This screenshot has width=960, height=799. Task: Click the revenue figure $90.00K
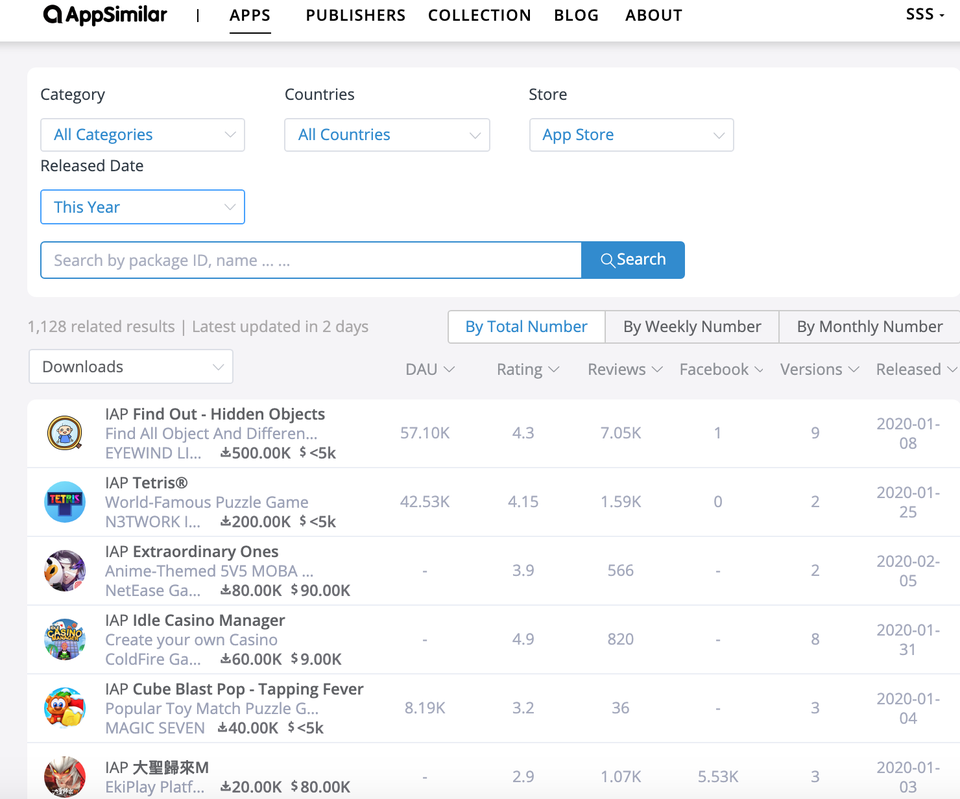[x=321, y=590]
